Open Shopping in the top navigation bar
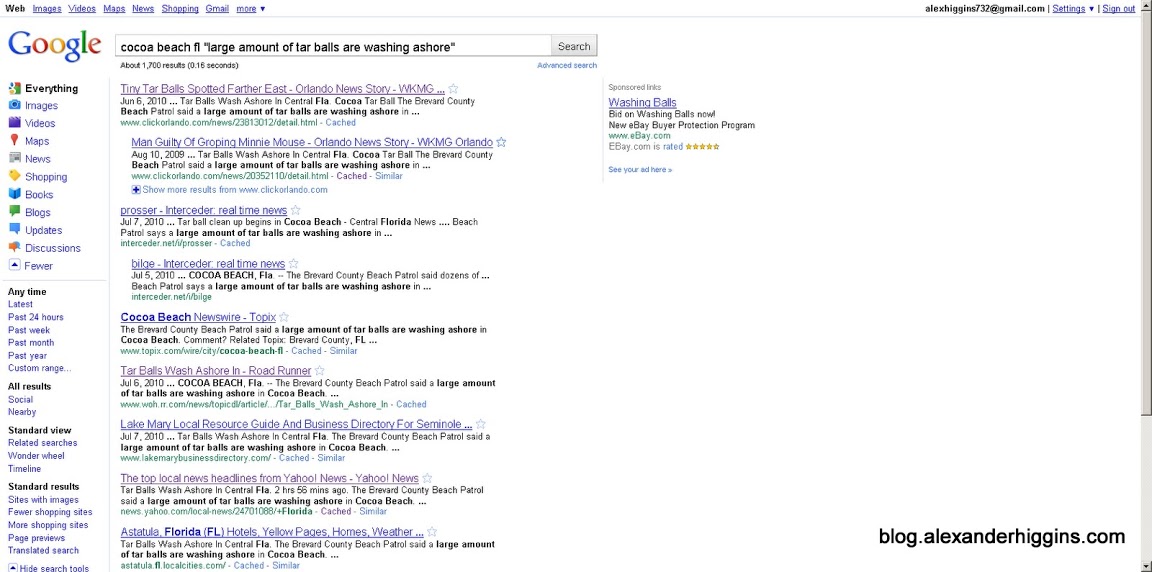 pyautogui.click(x=180, y=9)
